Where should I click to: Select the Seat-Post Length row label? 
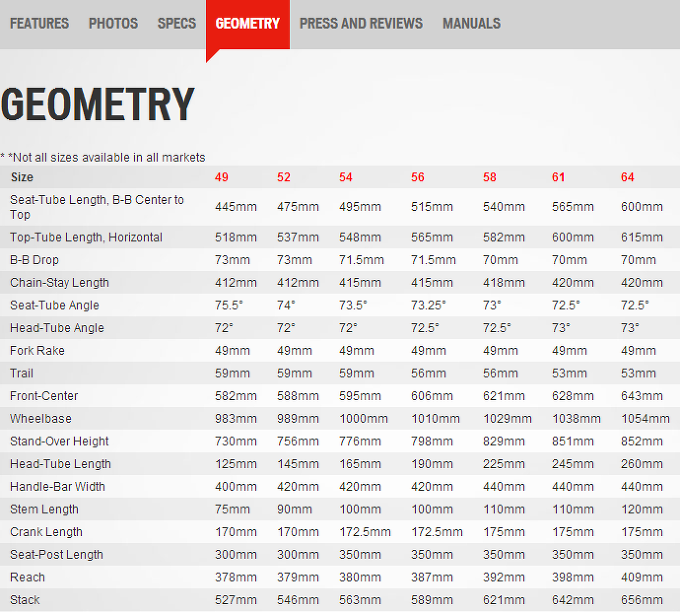56,555
